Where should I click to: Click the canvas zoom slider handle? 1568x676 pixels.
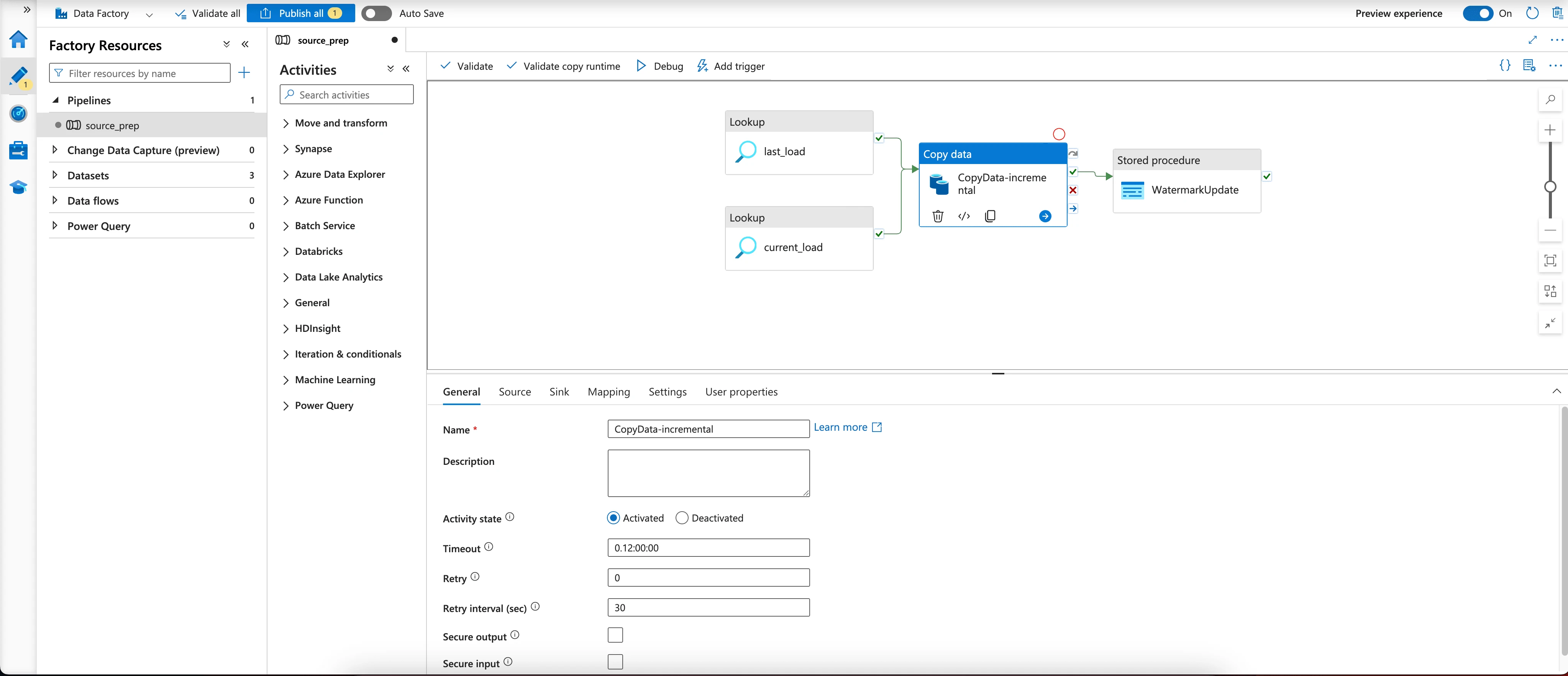[x=1550, y=187]
